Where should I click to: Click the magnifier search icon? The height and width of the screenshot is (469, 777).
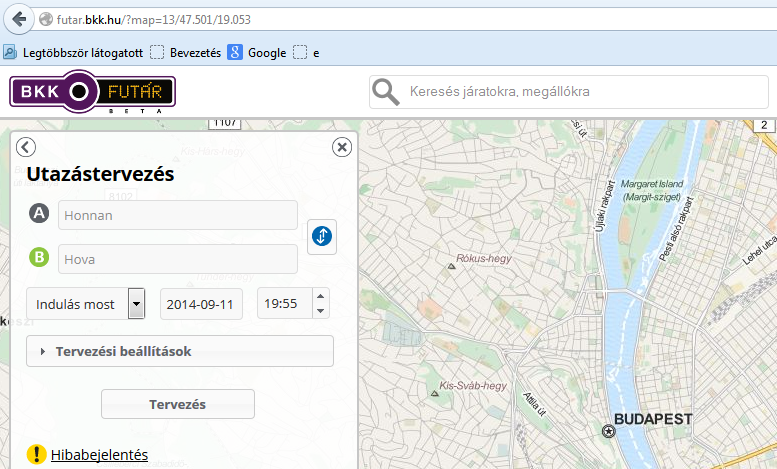tap(386, 92)
